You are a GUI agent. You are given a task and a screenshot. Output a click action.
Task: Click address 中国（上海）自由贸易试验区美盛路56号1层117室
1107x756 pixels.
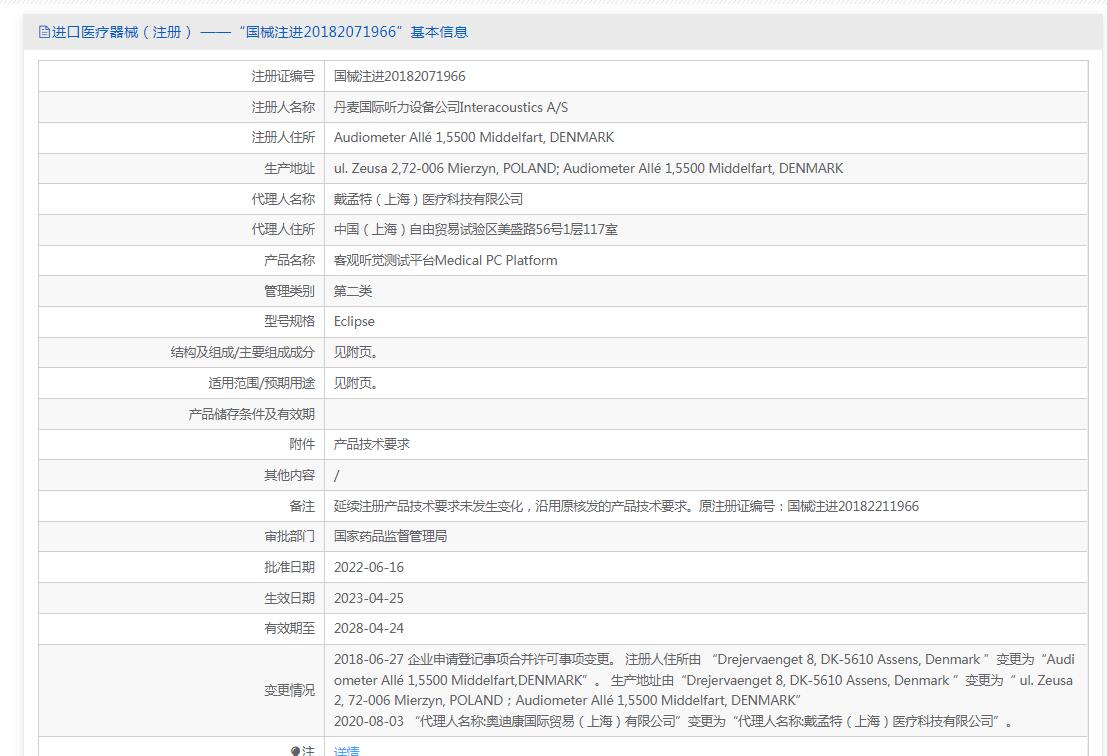[476, 229]
